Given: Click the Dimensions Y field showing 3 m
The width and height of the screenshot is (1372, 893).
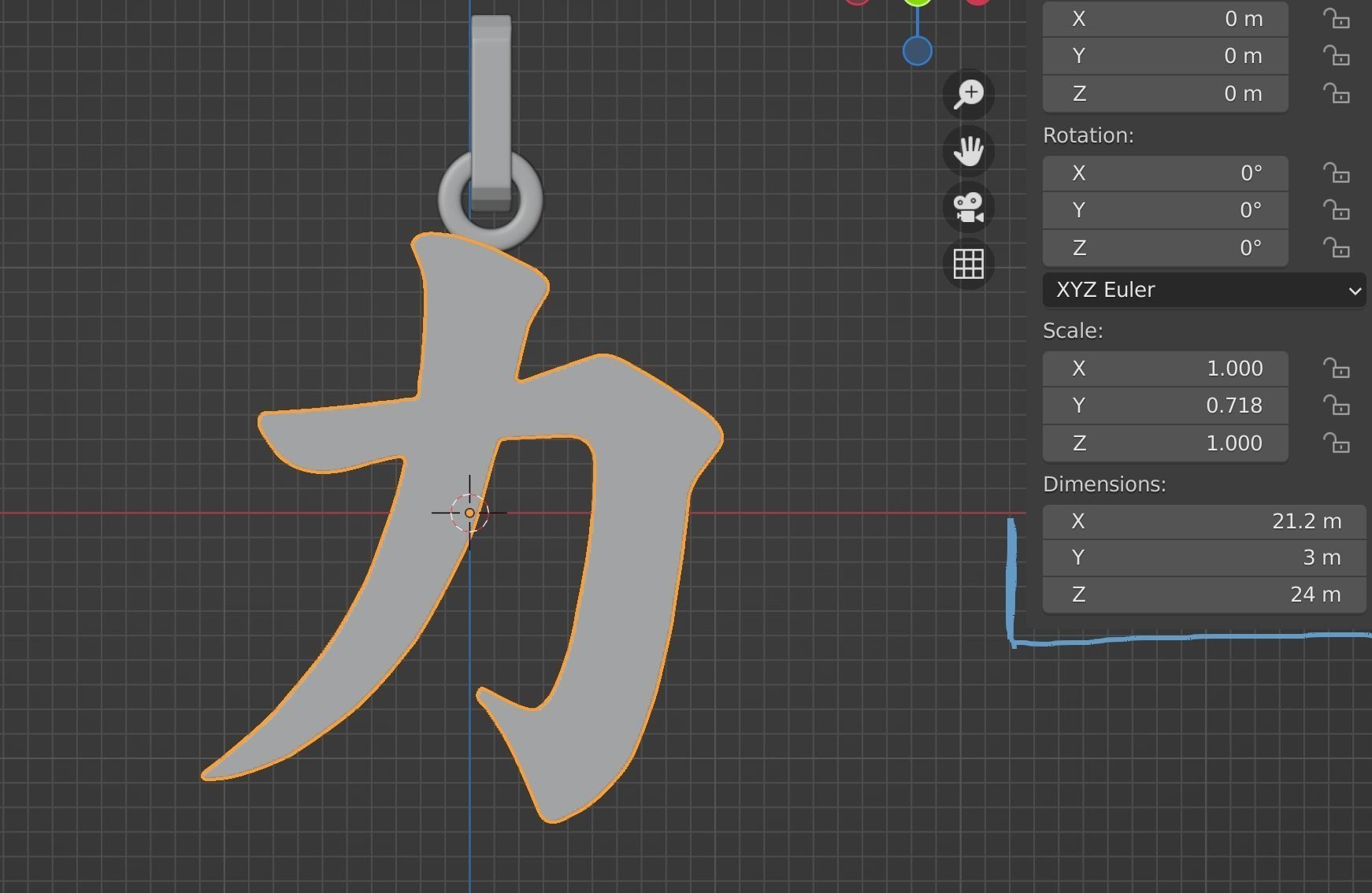Looking at the screenshot, I should (1203, 558).
